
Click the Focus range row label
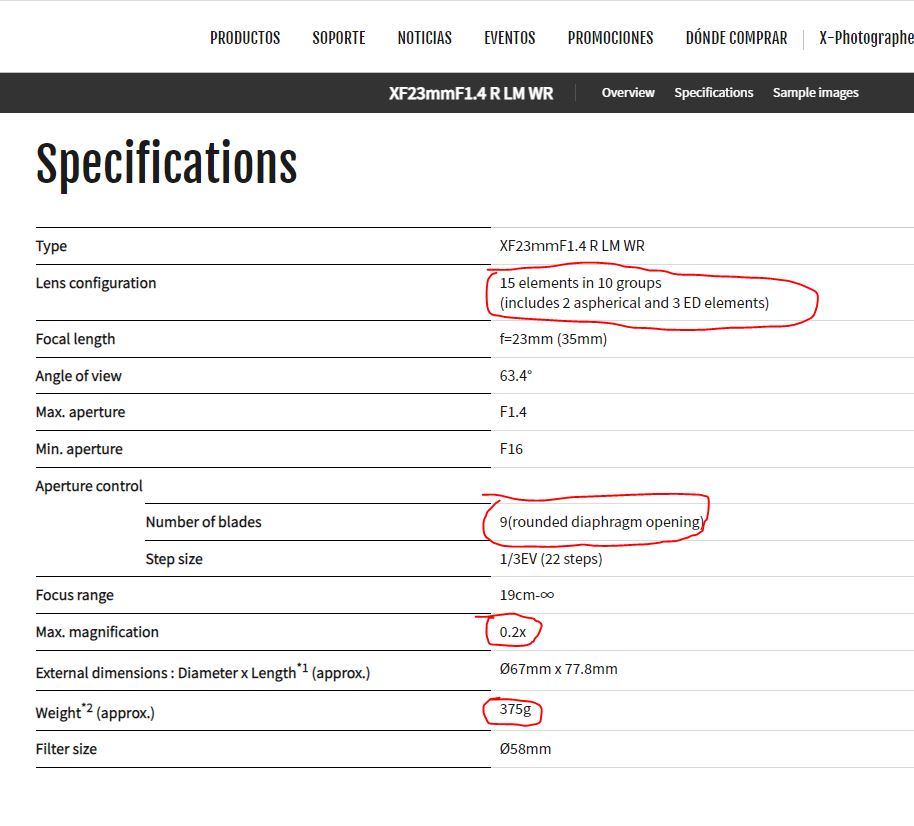(75, 595)
